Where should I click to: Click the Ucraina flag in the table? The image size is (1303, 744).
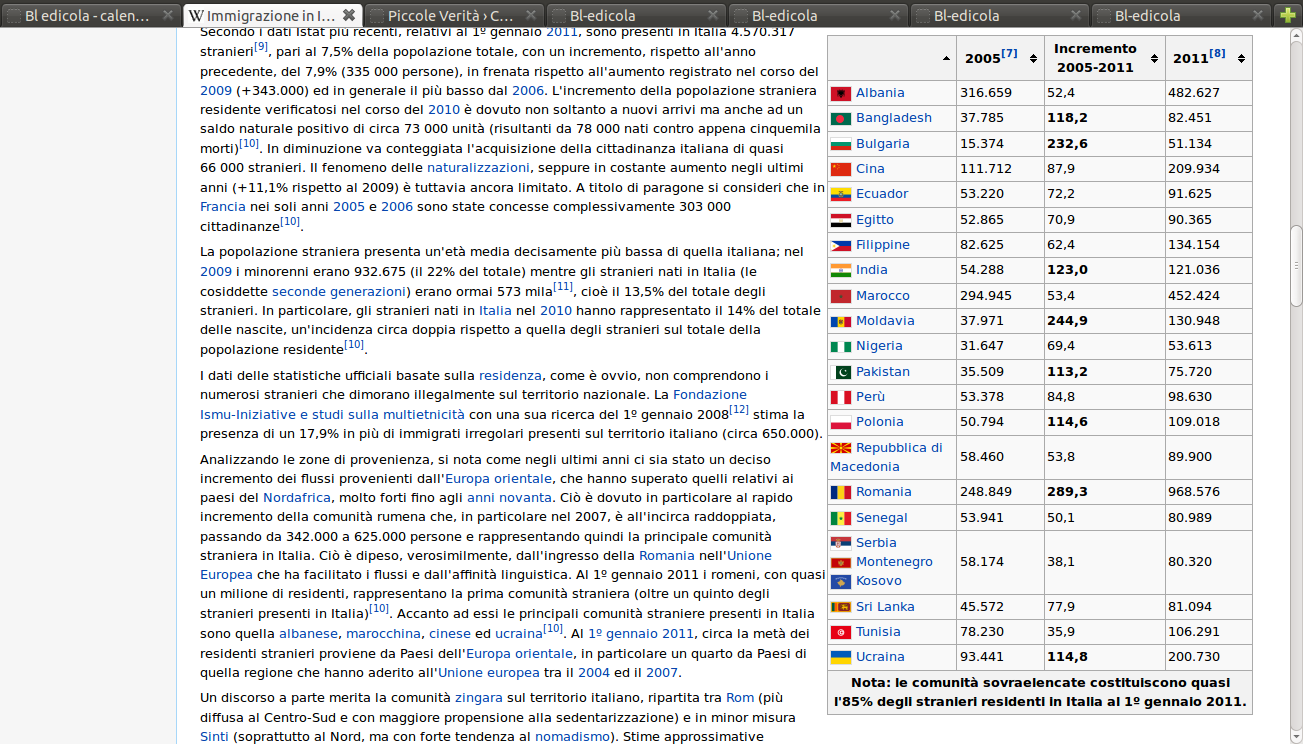coord(840,657)
